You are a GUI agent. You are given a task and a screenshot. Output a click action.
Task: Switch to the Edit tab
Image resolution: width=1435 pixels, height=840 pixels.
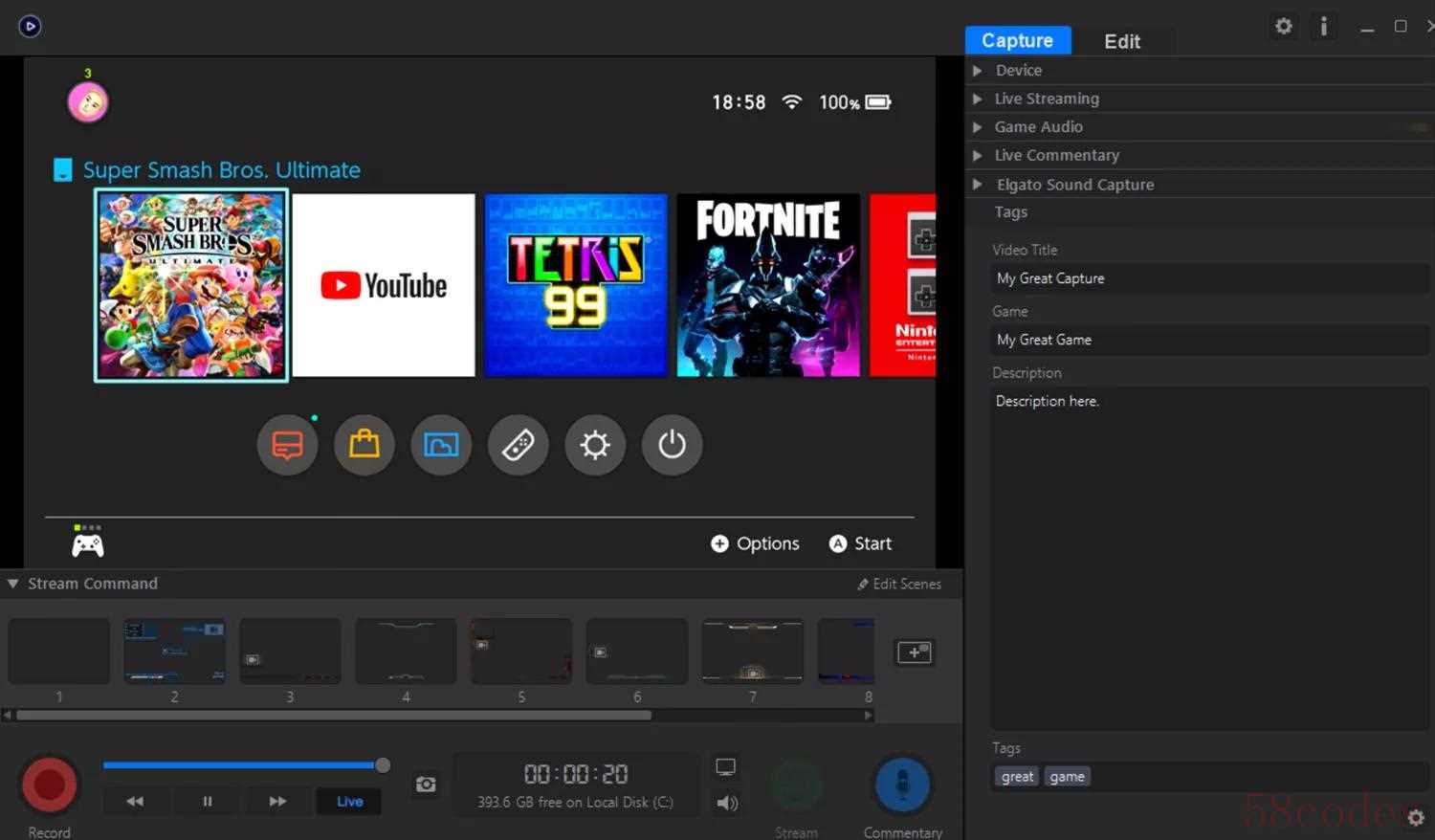pos(1121,41)
